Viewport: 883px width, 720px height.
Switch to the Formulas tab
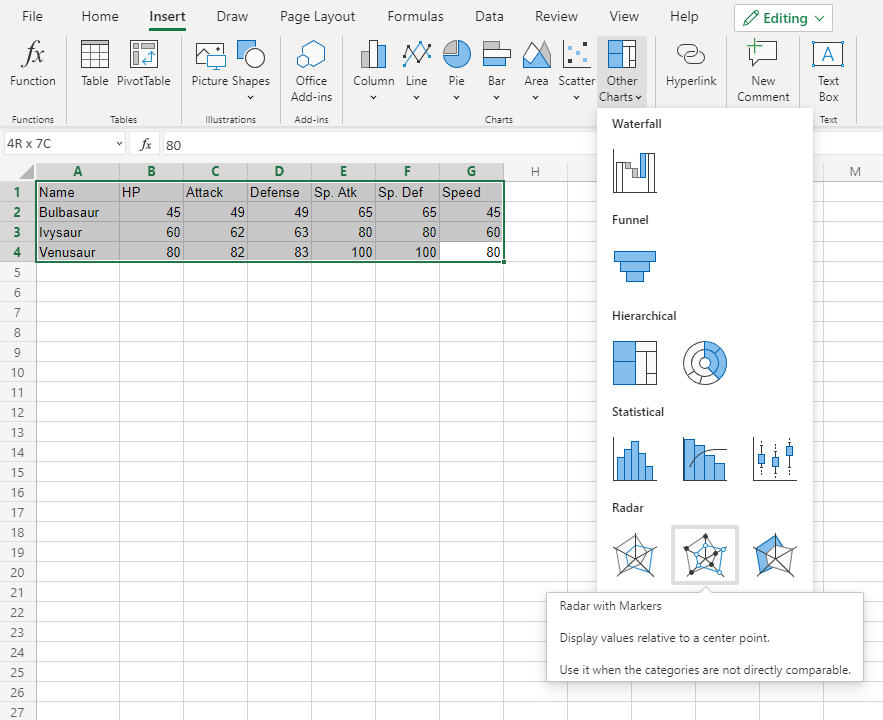click(415, 17)
